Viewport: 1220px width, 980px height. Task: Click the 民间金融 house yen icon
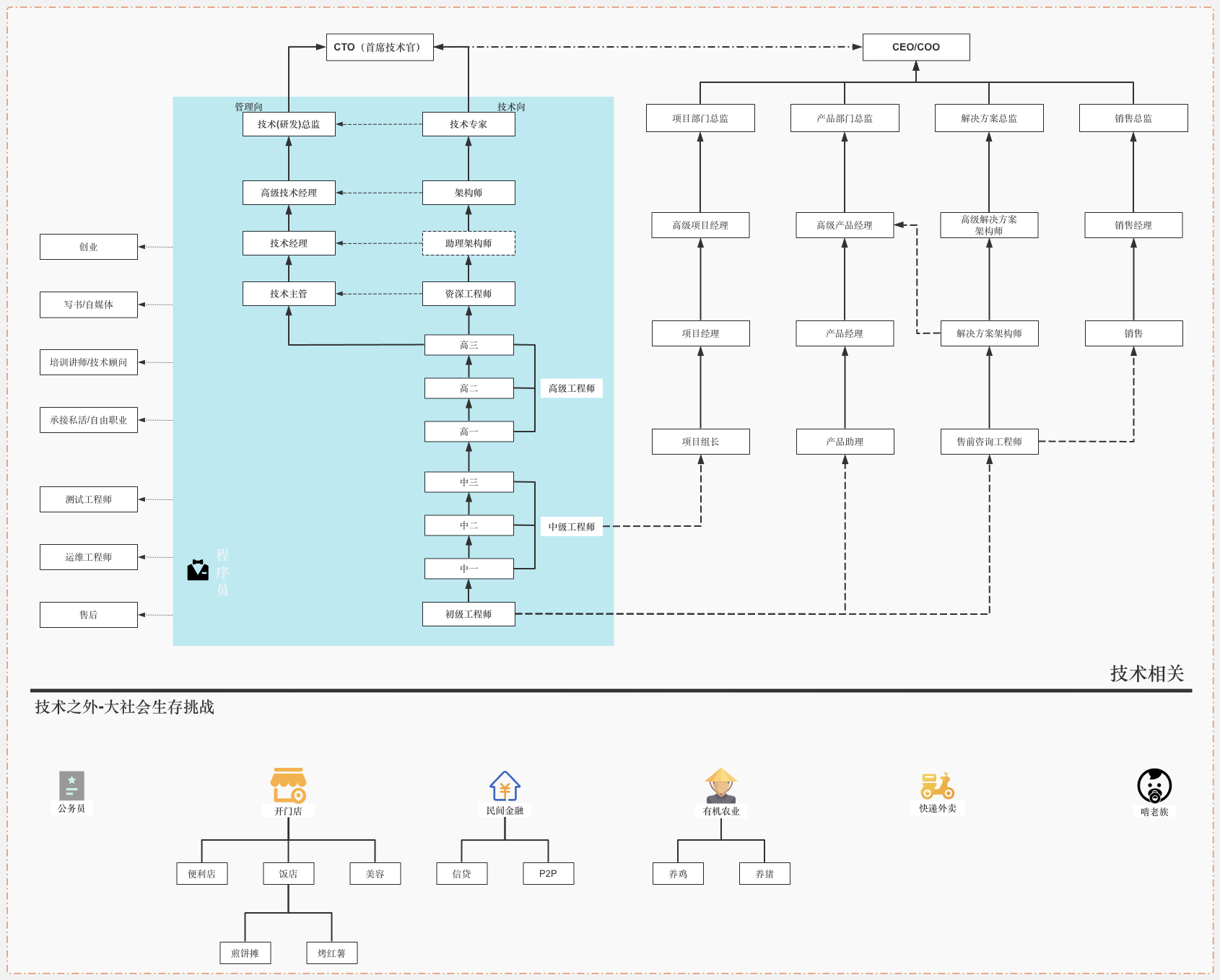(505, 786)
